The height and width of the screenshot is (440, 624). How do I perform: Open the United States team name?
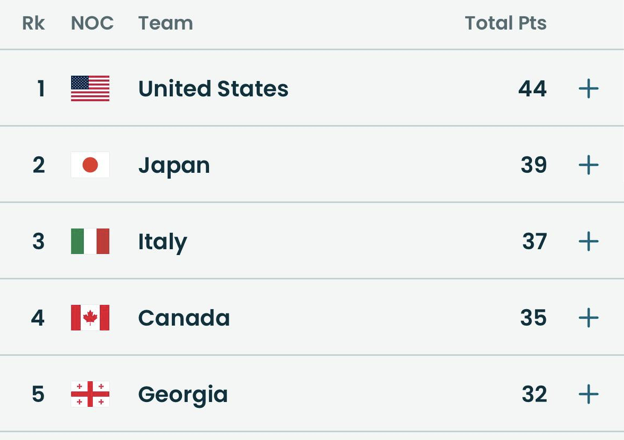[213, 88]
